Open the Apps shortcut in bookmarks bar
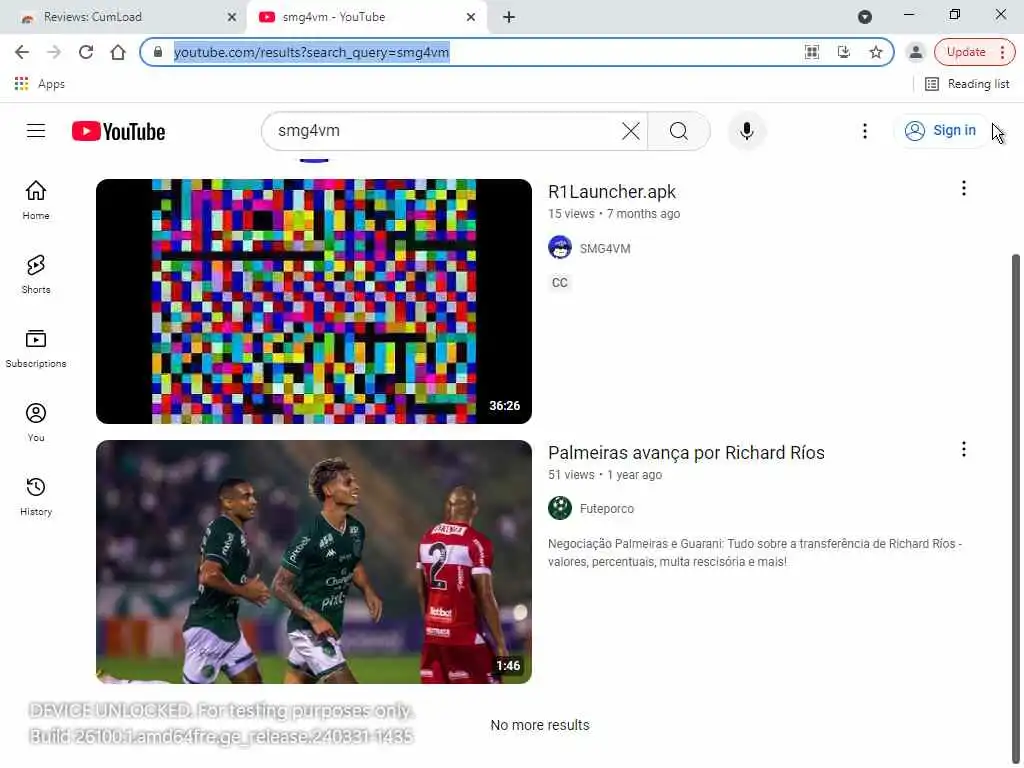1024x768 pixels. point(39,84)
